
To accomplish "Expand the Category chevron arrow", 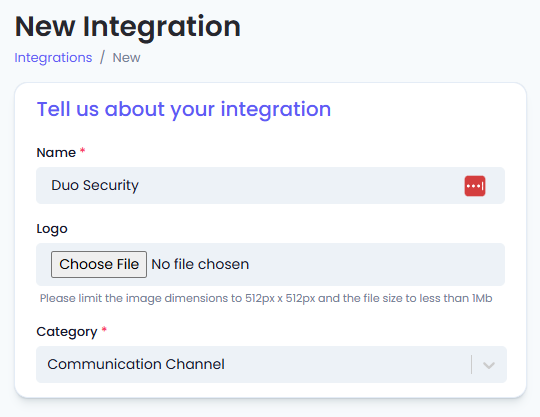I will (489, 365).
